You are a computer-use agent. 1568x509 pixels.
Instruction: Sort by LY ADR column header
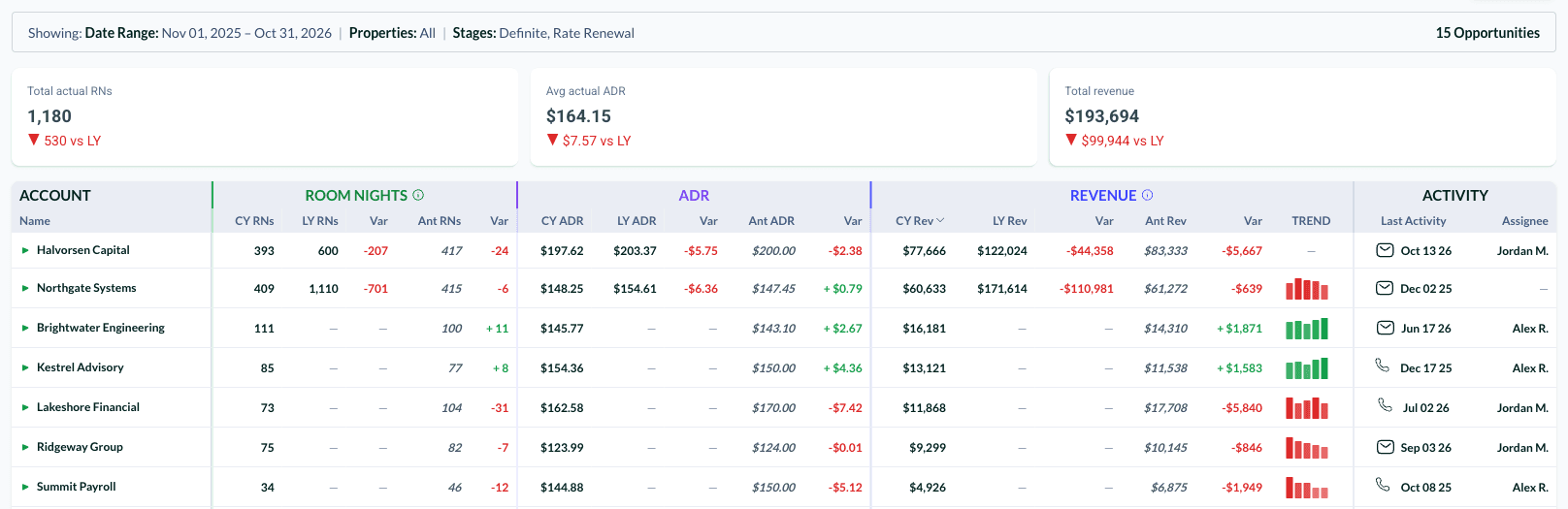[637, 221]
